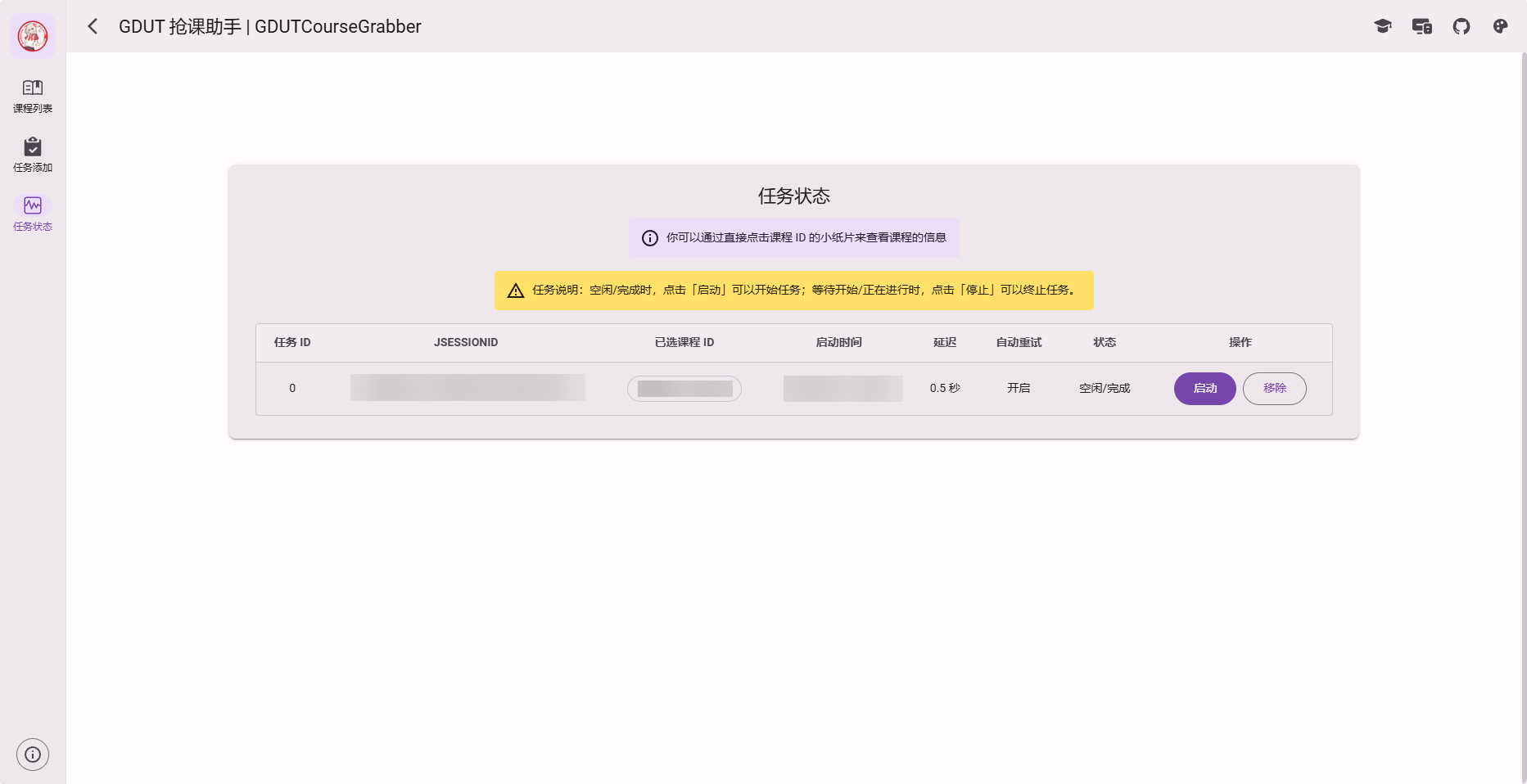
Task: Open the 任务添加 sidebar page
Action: [33, 155]
